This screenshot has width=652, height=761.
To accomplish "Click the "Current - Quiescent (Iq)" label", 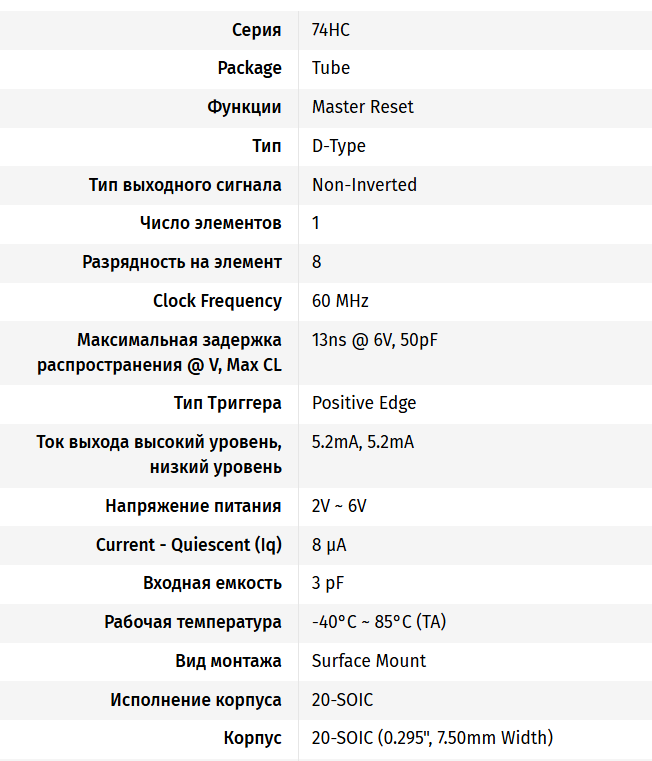I will pos(189,545).
